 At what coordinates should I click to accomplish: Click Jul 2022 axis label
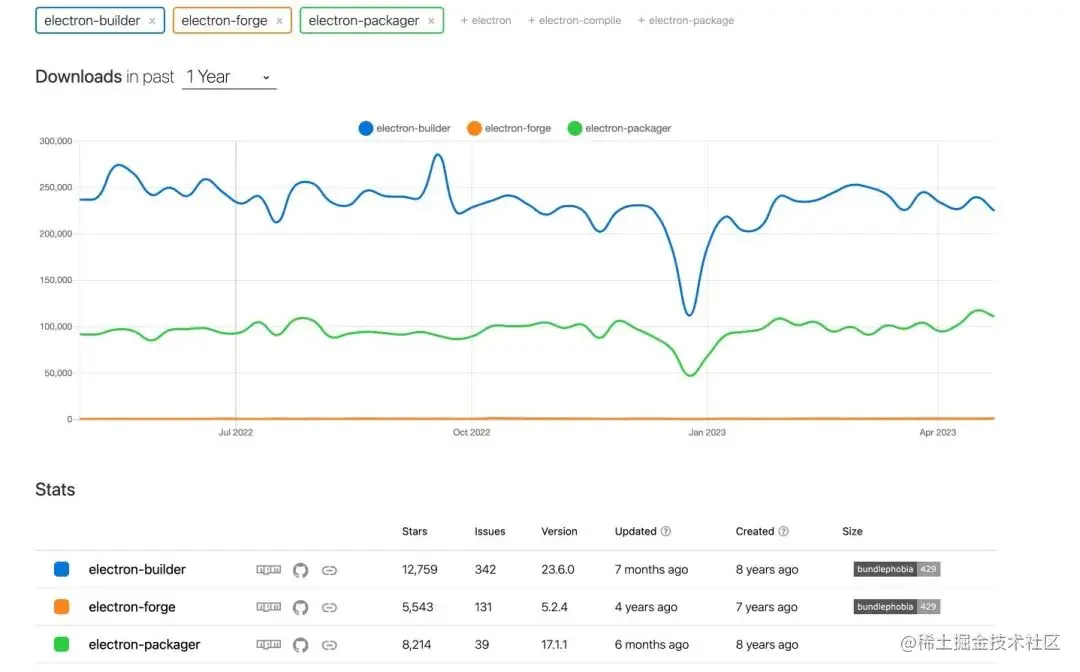click(x=236, y=432)
